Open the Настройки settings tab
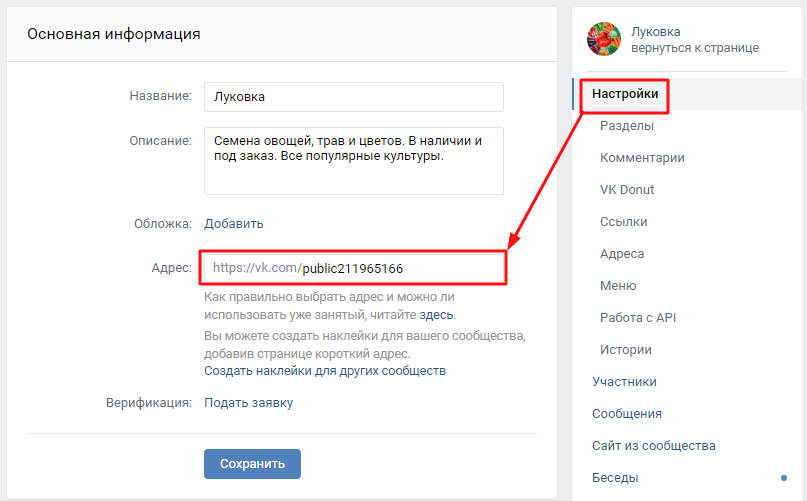Viewport: 807px width, 501px height. tap(625, 94)
